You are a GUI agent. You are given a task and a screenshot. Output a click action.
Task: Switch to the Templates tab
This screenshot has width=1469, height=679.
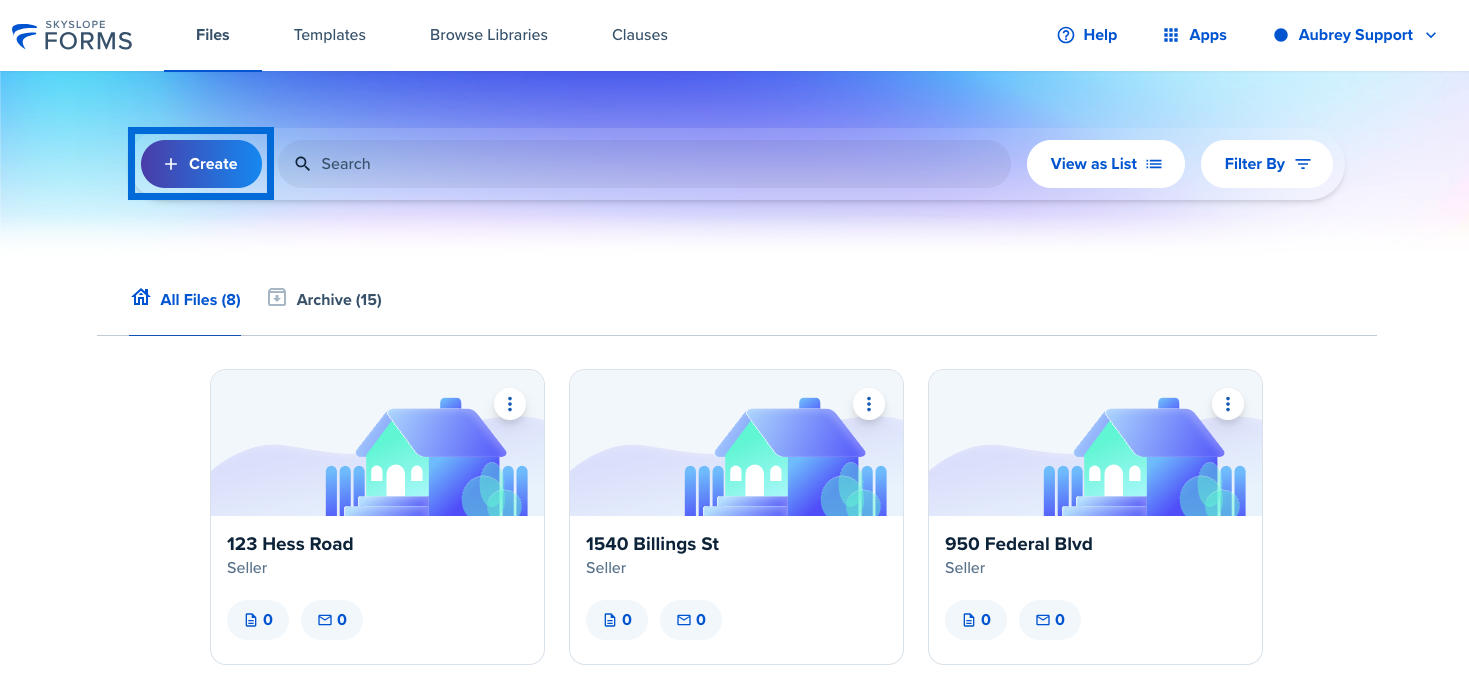[x=330, y=35]
